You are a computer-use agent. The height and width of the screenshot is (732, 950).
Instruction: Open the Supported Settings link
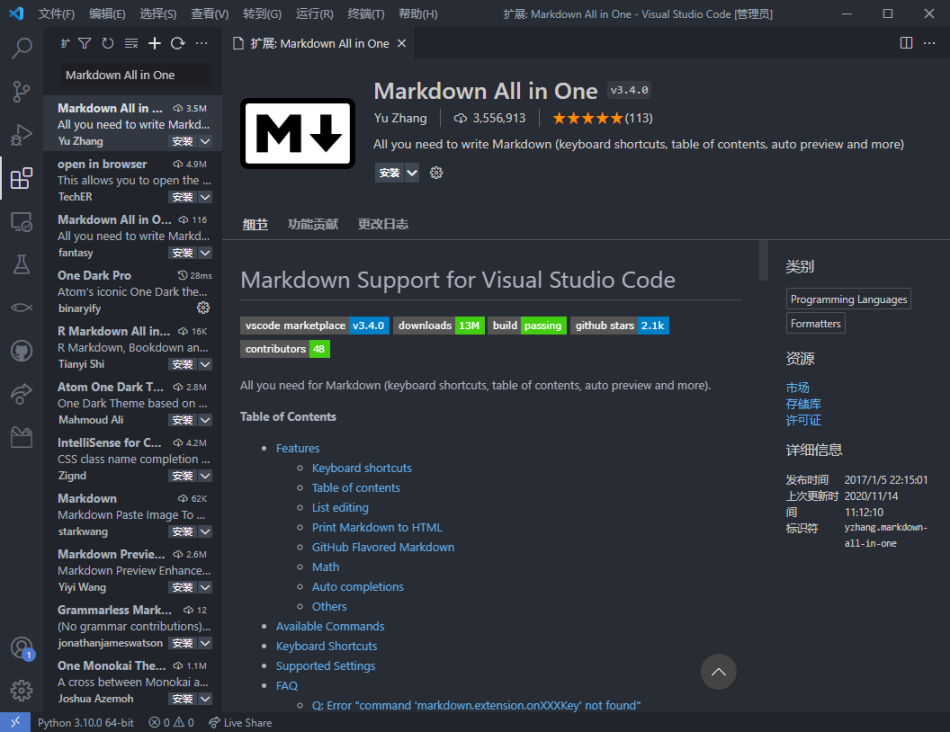325,666
